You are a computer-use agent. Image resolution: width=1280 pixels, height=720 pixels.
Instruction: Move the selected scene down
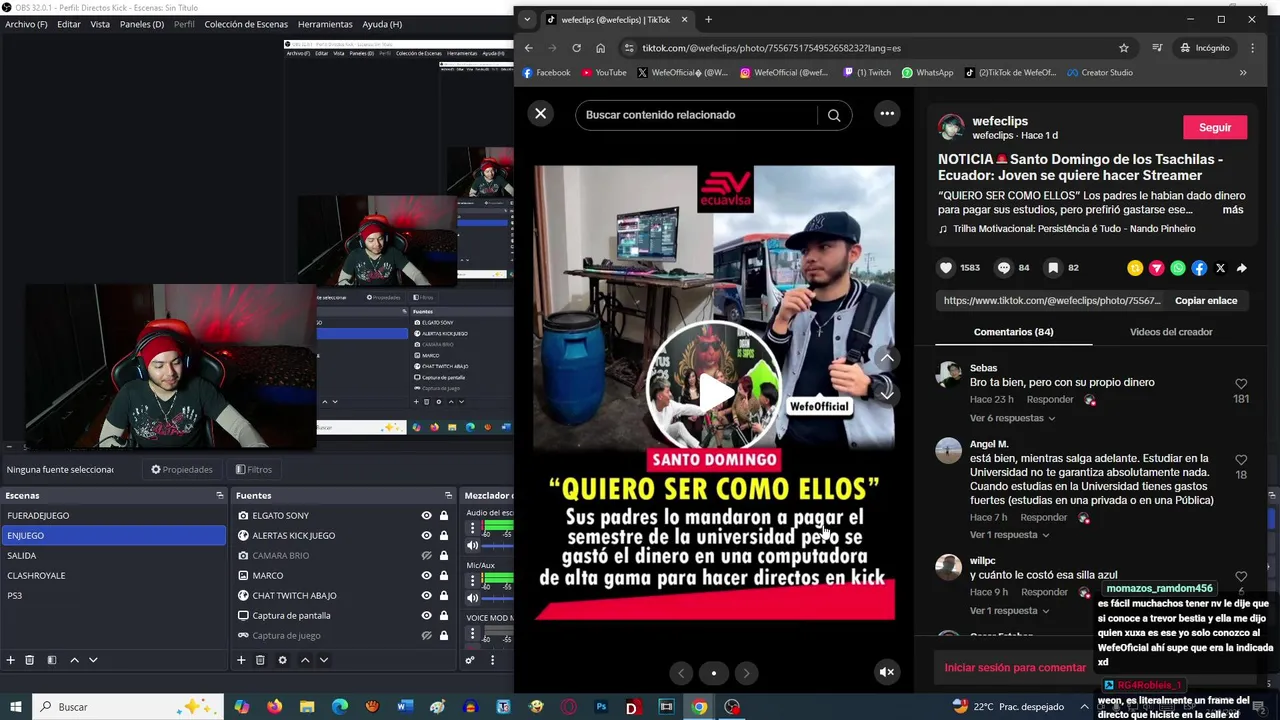coord(93,660)
